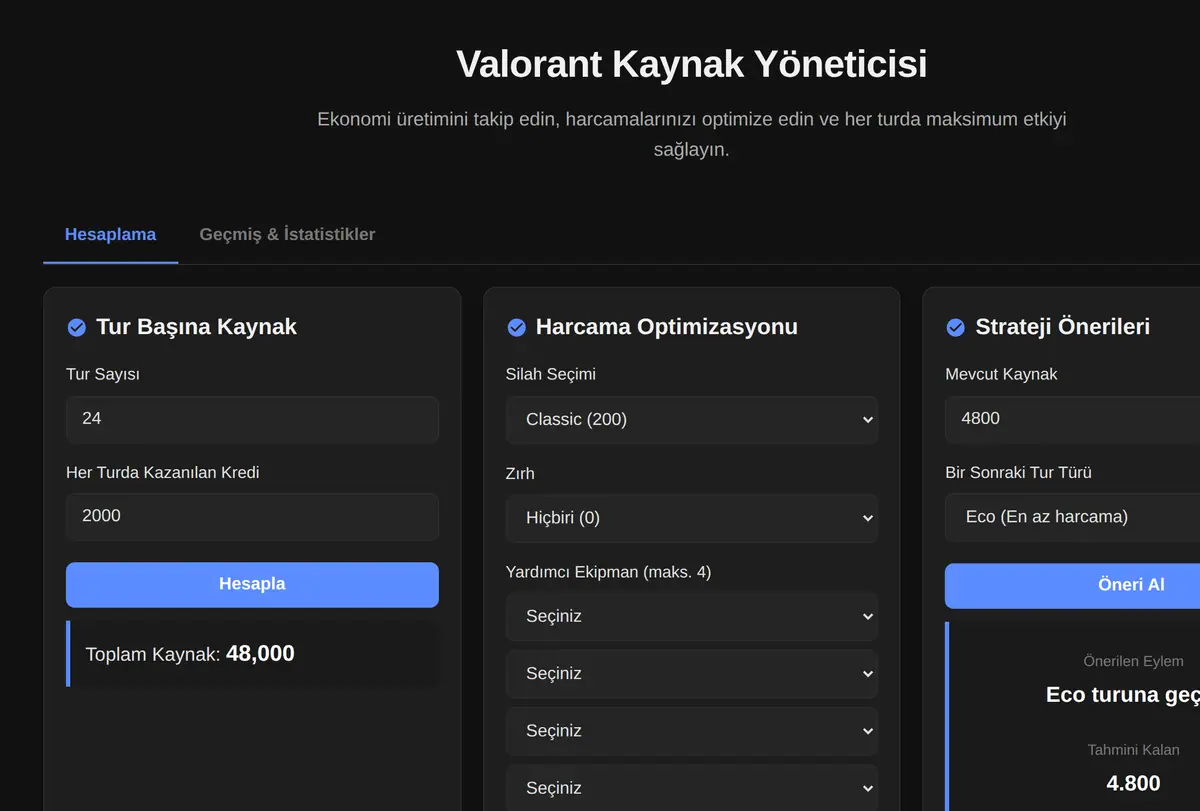The image size is (1200, 811).
Task: Click the Tur Başına Kaynak card title
Action: pos(196,327)
